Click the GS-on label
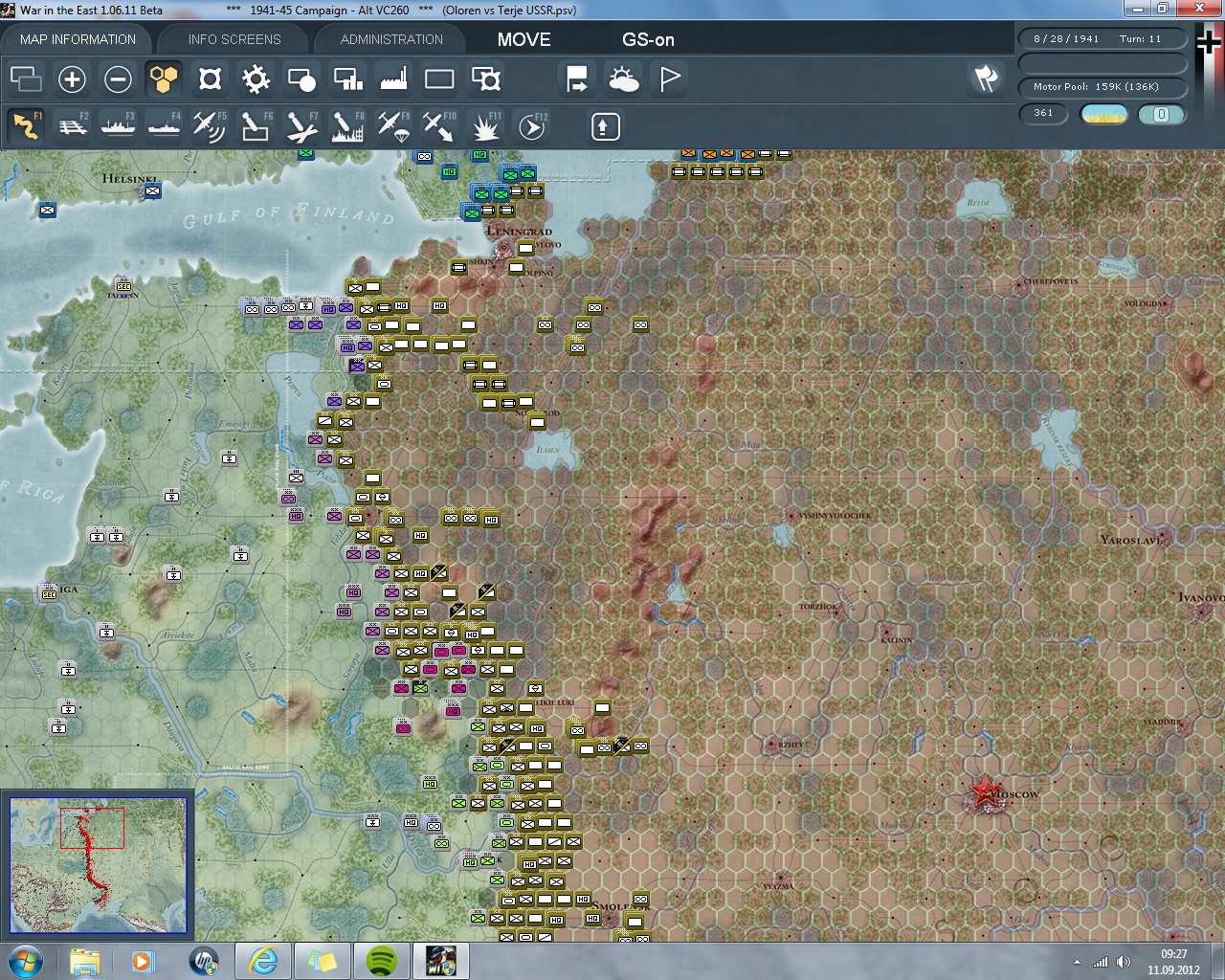 (648, 39)
